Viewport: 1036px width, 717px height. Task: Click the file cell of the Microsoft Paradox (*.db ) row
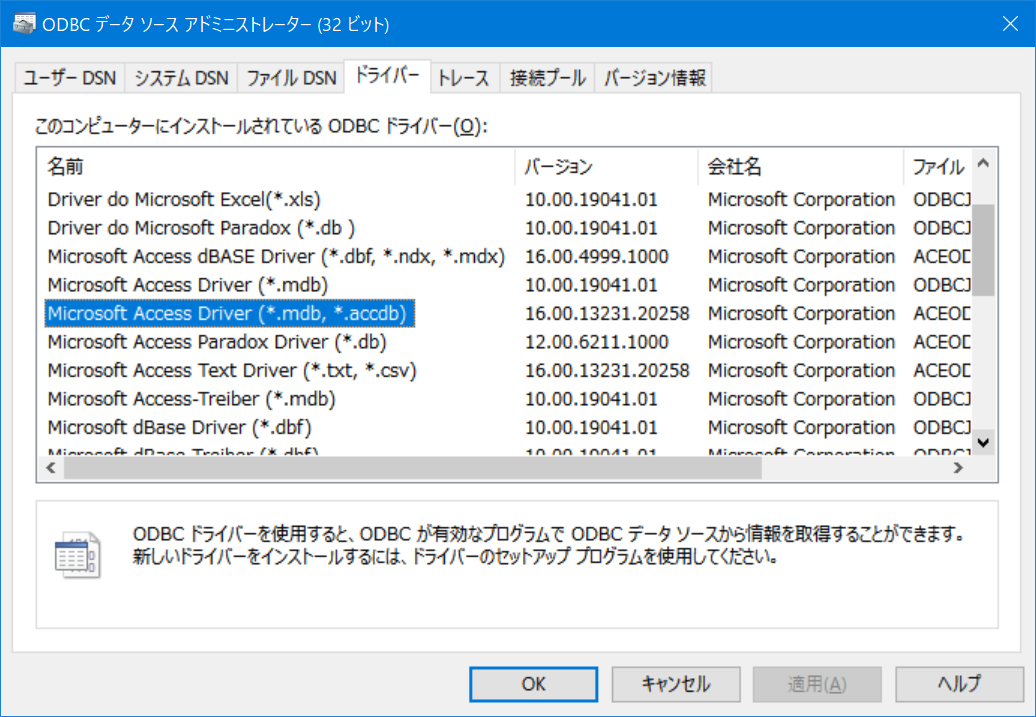coord(942,228)
